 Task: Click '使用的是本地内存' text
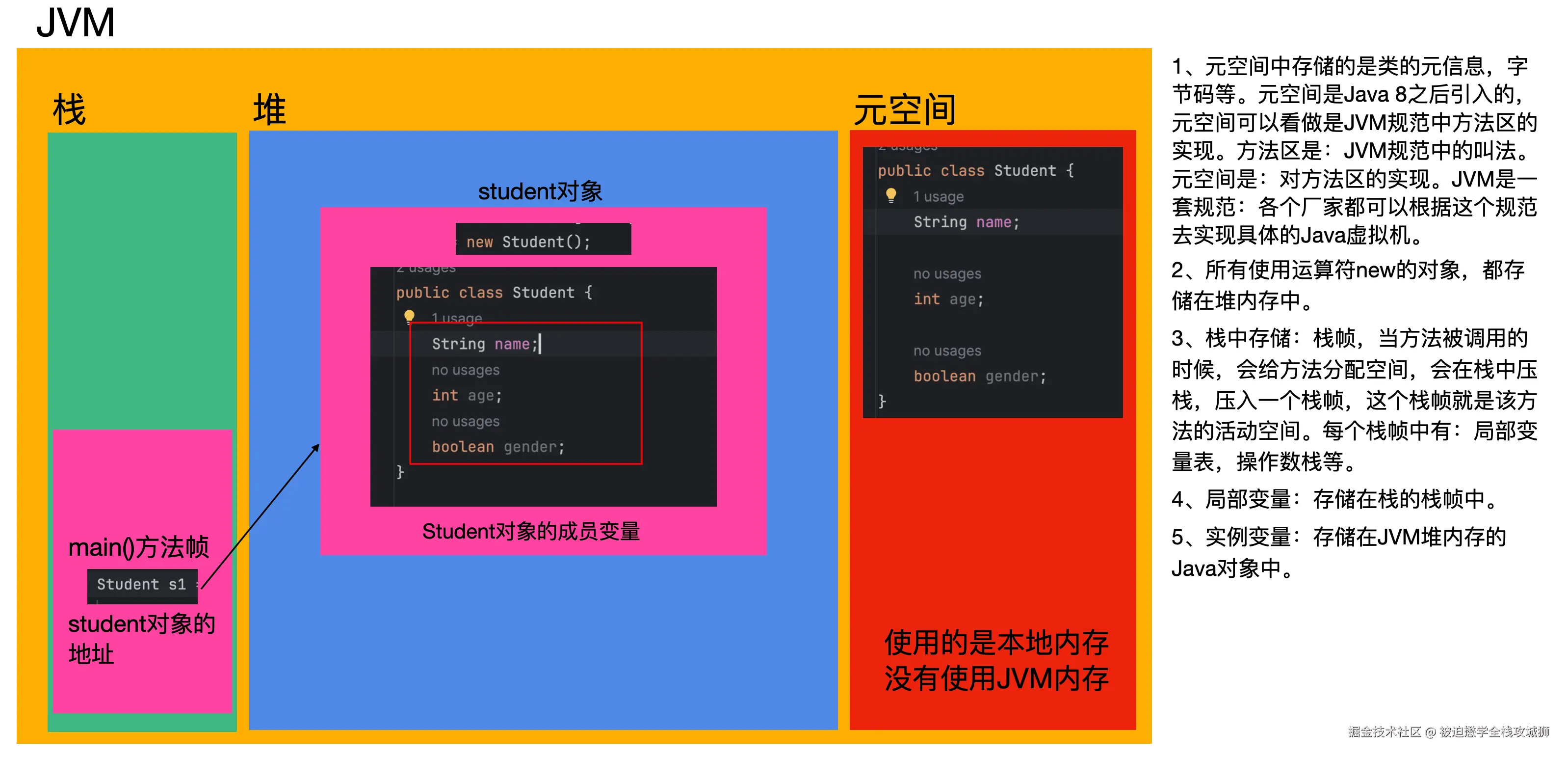[x=996, y=643]
